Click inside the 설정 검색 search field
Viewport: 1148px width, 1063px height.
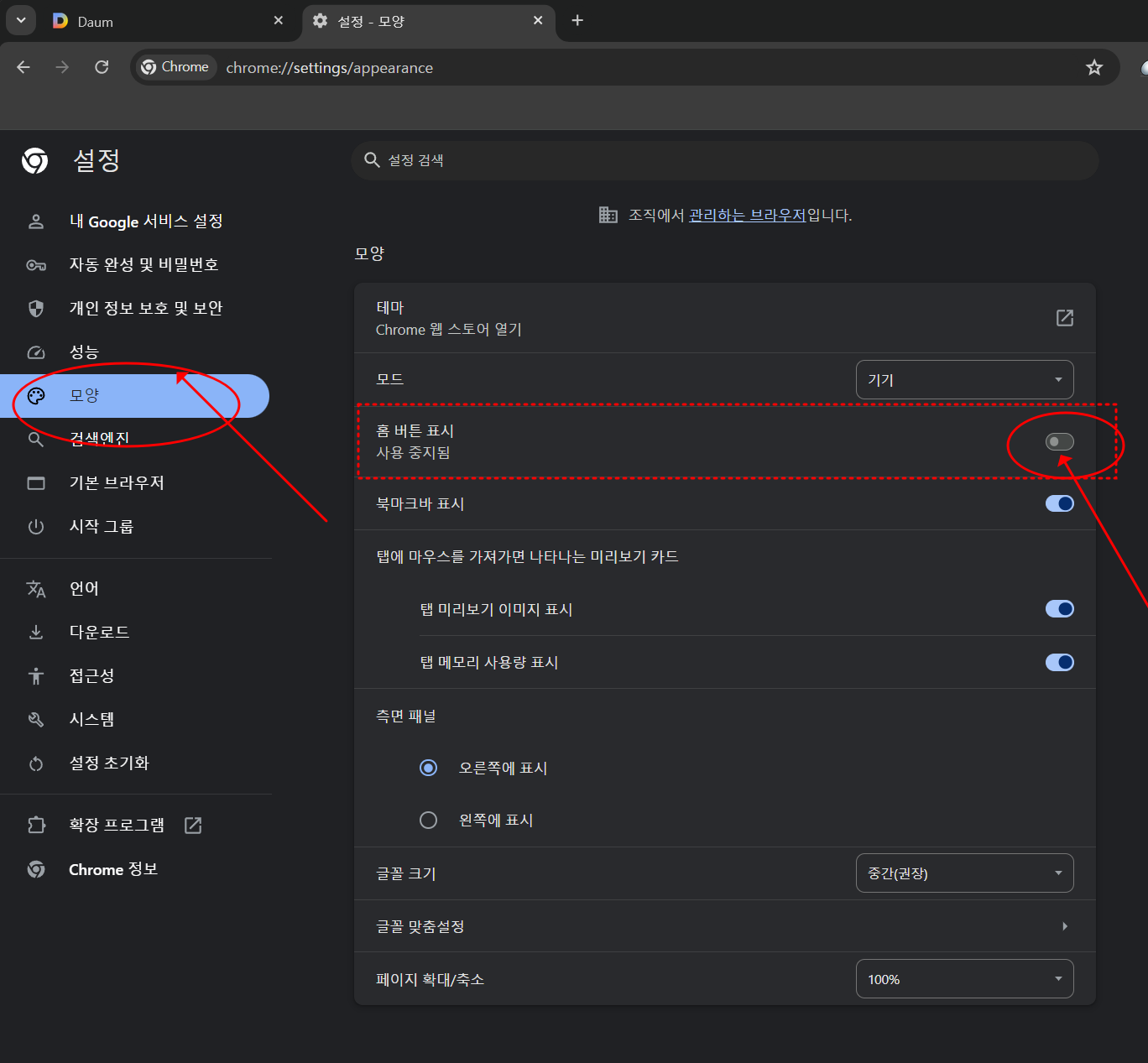(725, 160)
